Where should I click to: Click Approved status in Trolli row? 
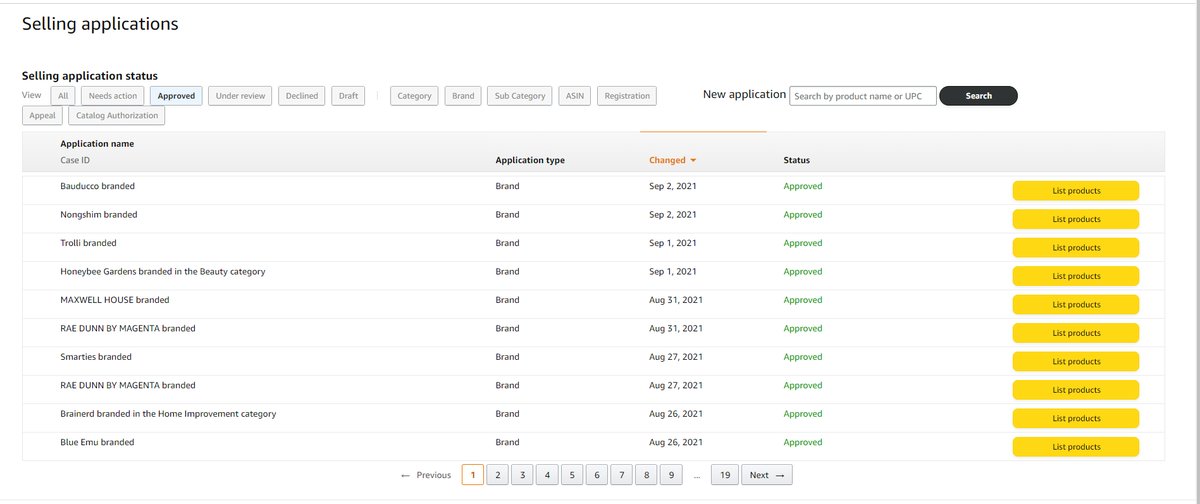803,243
